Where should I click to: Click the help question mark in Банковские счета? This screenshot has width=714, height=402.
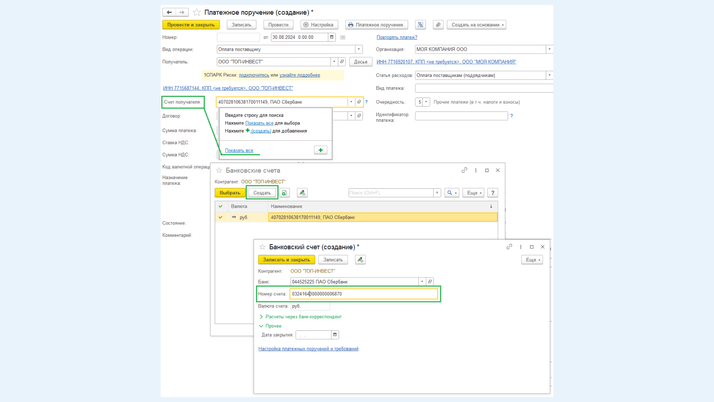tap(493, 193)
